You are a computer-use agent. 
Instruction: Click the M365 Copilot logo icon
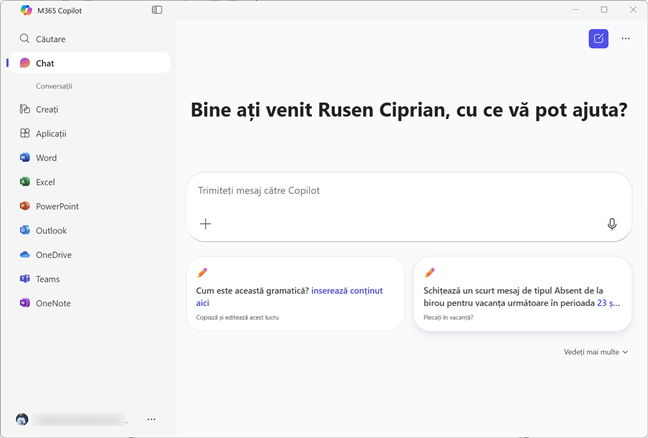[x=26, y=10]
